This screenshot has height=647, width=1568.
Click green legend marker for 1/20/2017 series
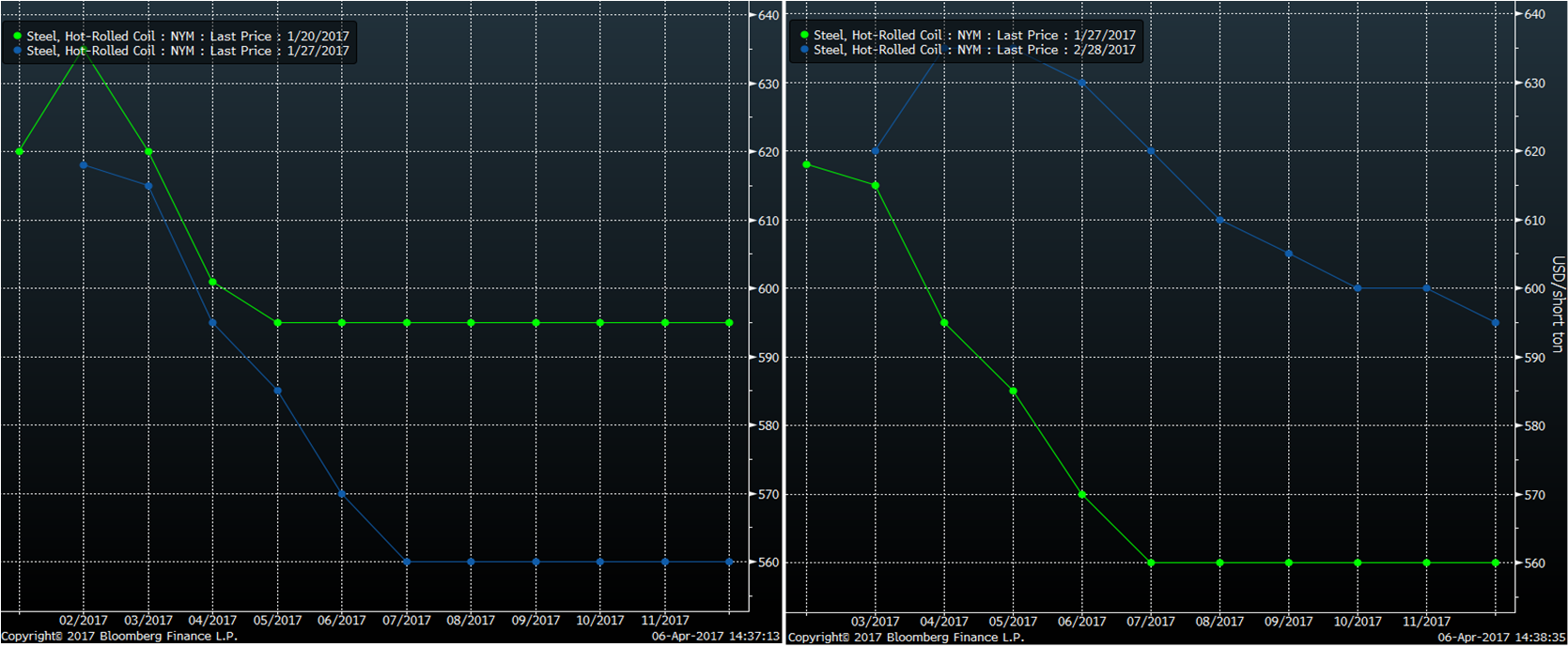point(18,37)
